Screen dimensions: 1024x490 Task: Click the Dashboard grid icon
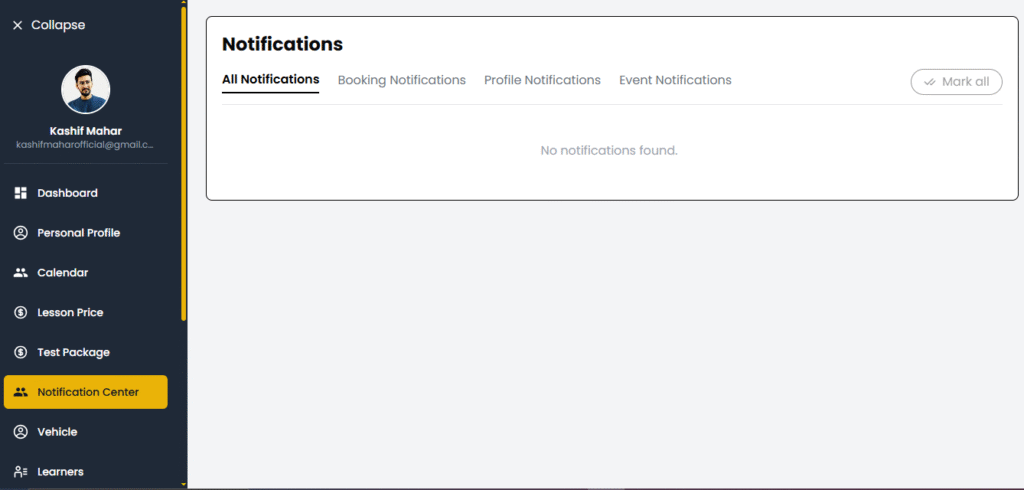click(20, 193)
